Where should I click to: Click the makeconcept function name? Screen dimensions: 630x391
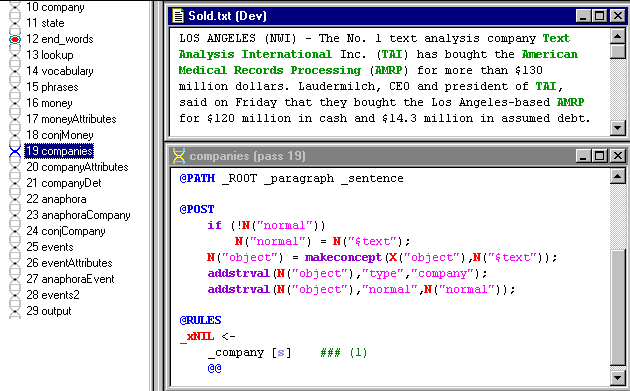[343, 257]
